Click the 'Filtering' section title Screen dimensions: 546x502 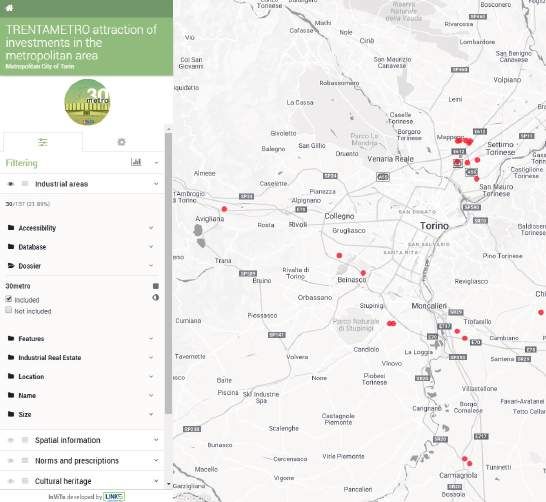22,163
